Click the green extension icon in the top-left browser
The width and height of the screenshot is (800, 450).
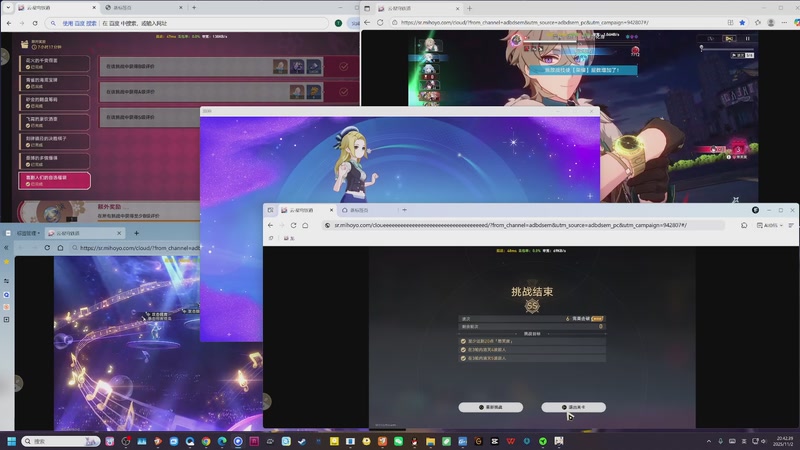pyautogui.click(x=338, y=23)
